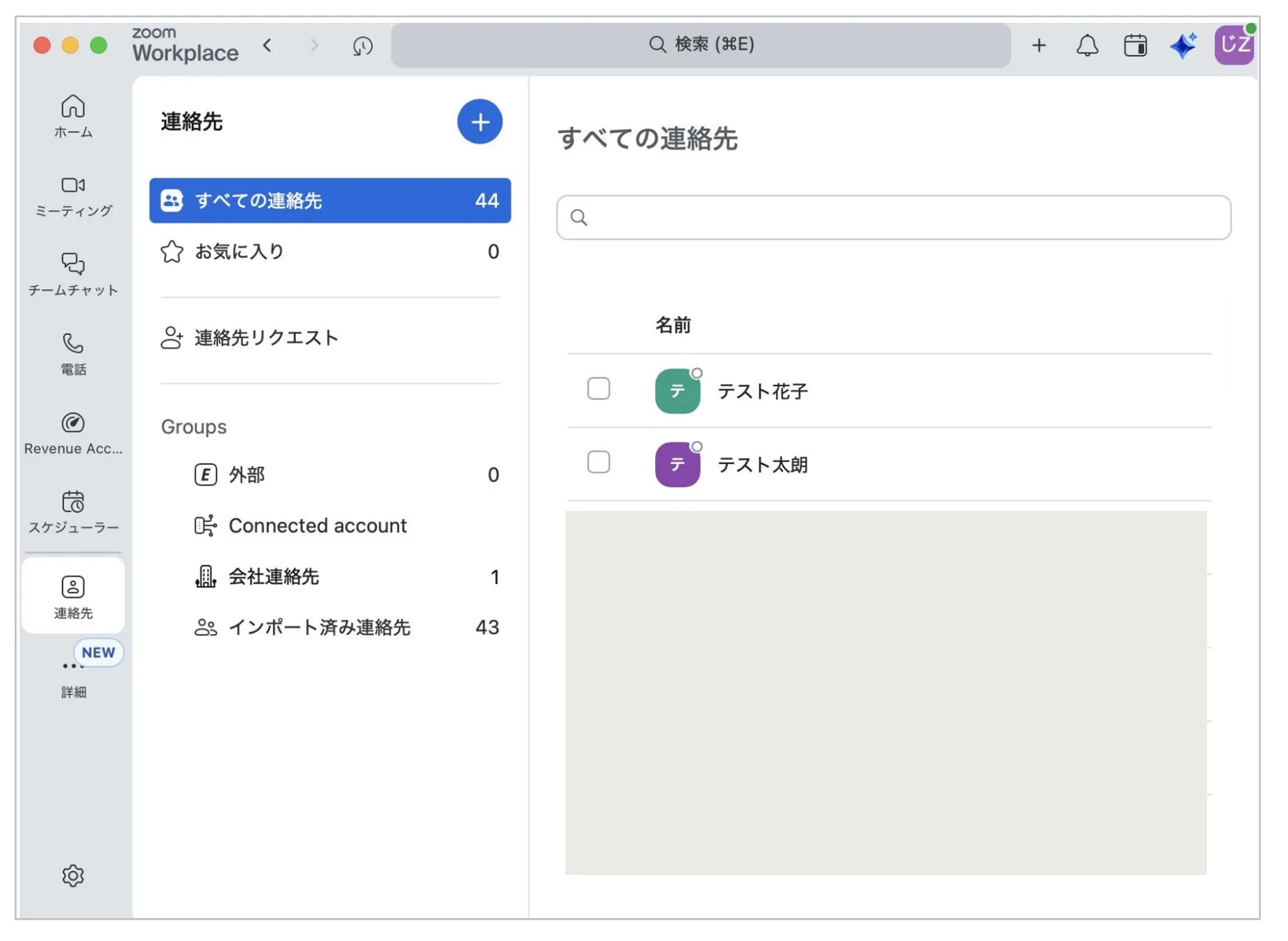Click the 検索 (⌘E) global search bar
Image resolution: width=1288 pixels, height=941 pixels.
[701, 45]
